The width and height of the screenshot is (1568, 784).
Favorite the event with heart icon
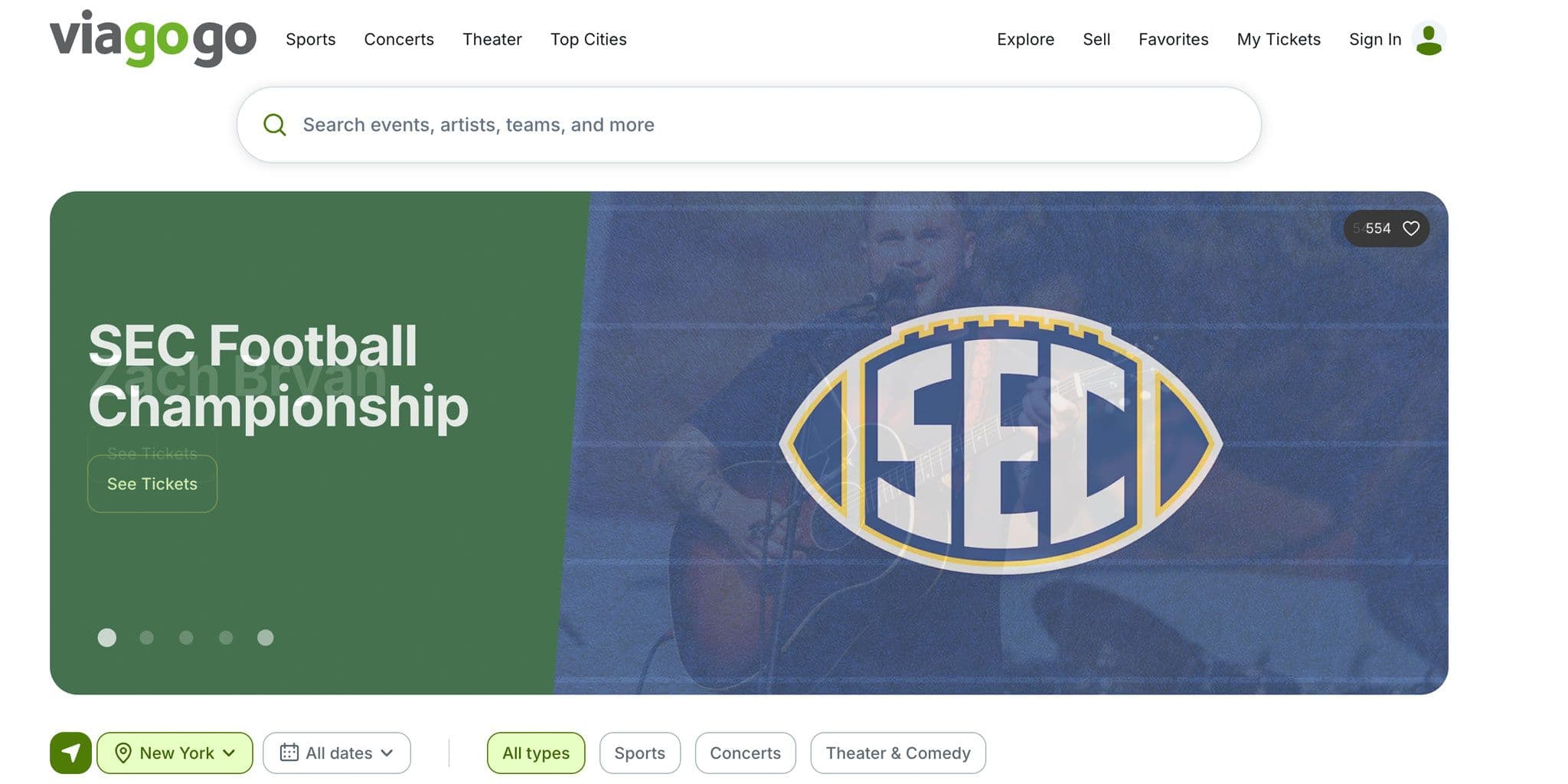coord(1410,228)
